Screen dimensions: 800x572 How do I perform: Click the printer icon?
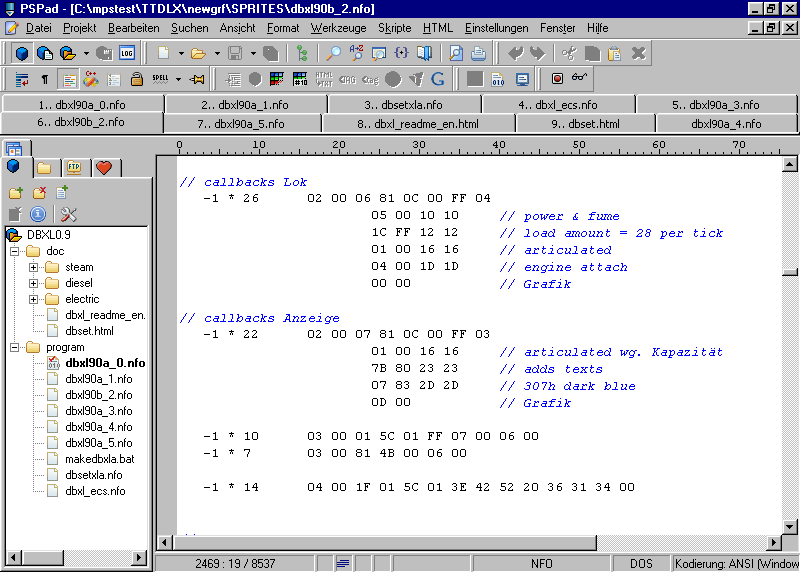pyautogui.click(x=479, y=53)
